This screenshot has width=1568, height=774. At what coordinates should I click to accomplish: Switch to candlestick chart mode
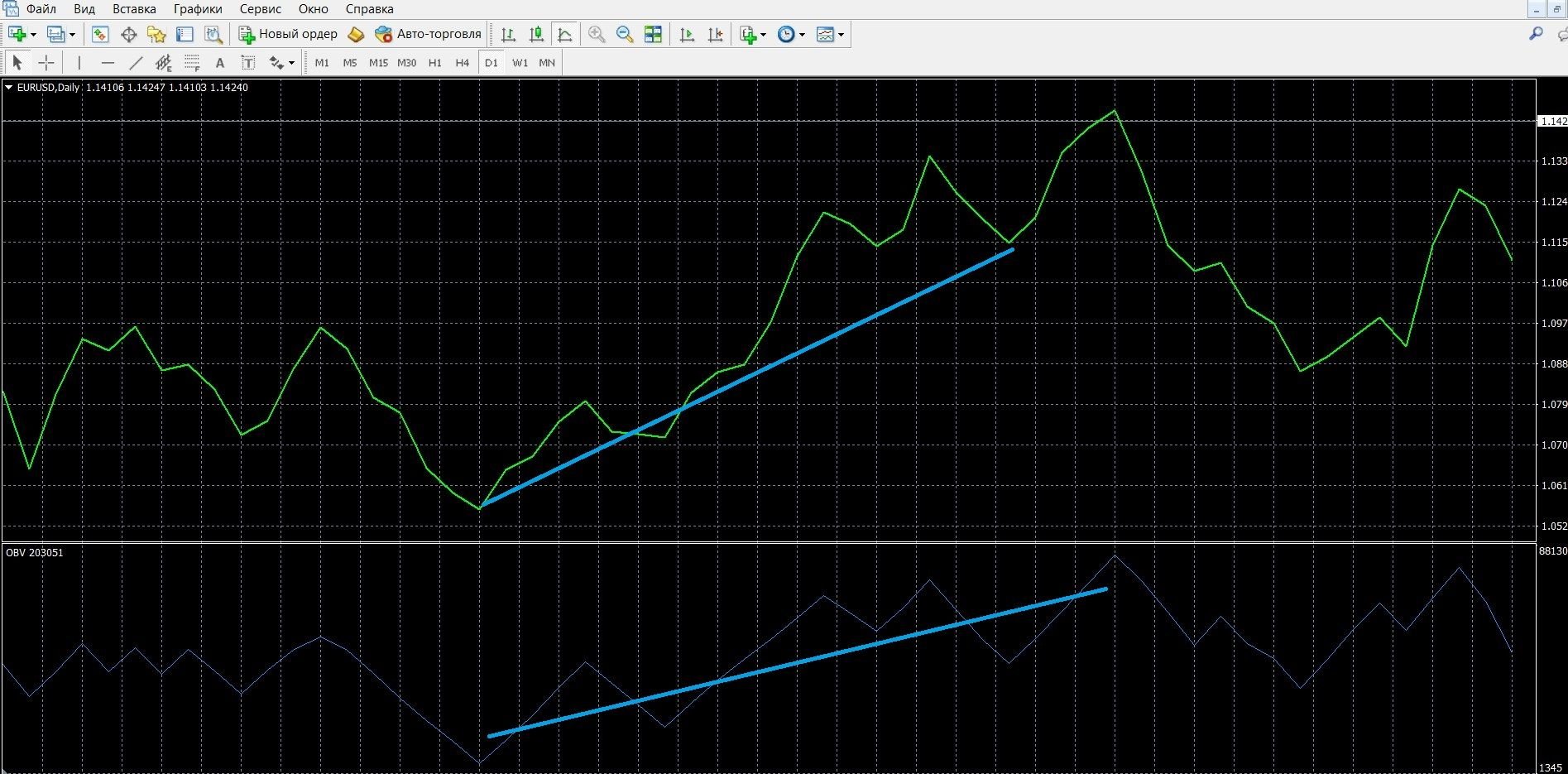(536, 34)
